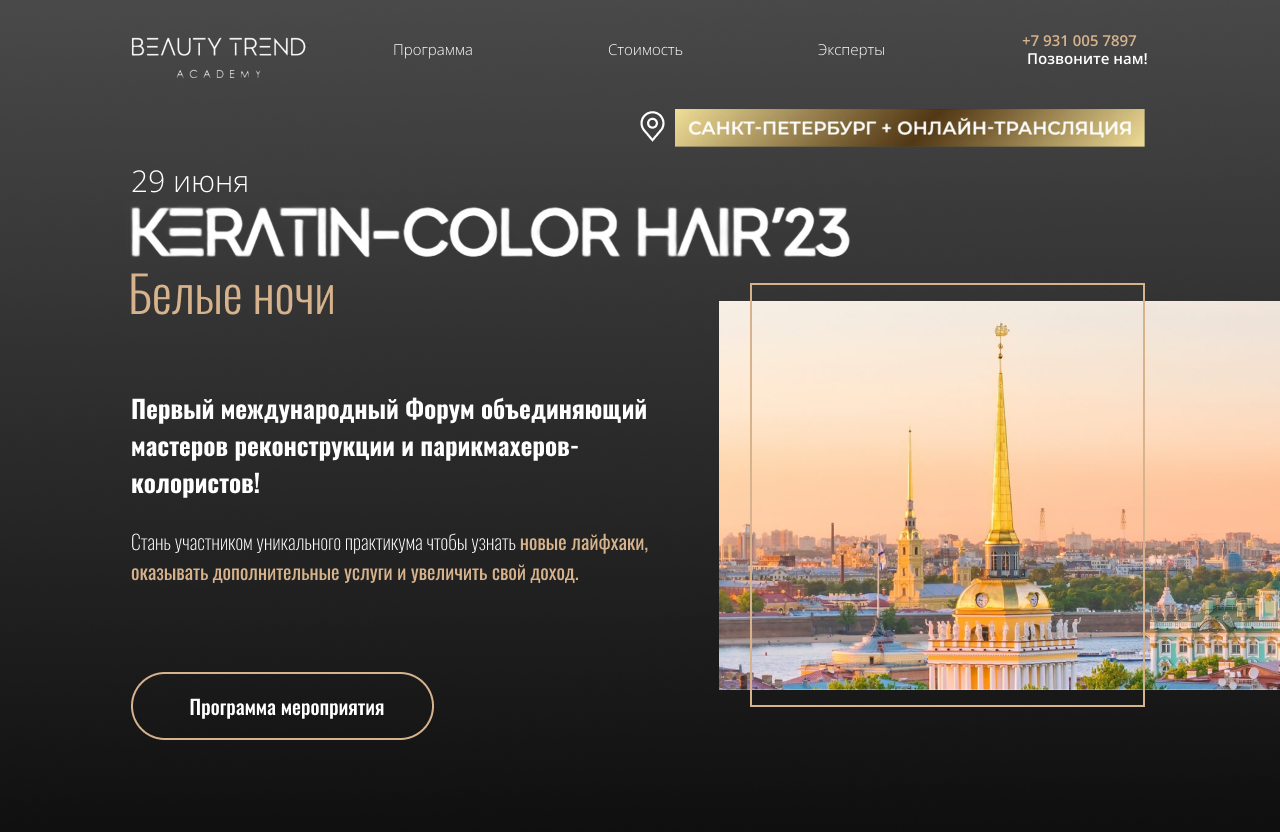1280x832 pixels.
Task: Click the 29 июня date text
Action: click(190, 181)
